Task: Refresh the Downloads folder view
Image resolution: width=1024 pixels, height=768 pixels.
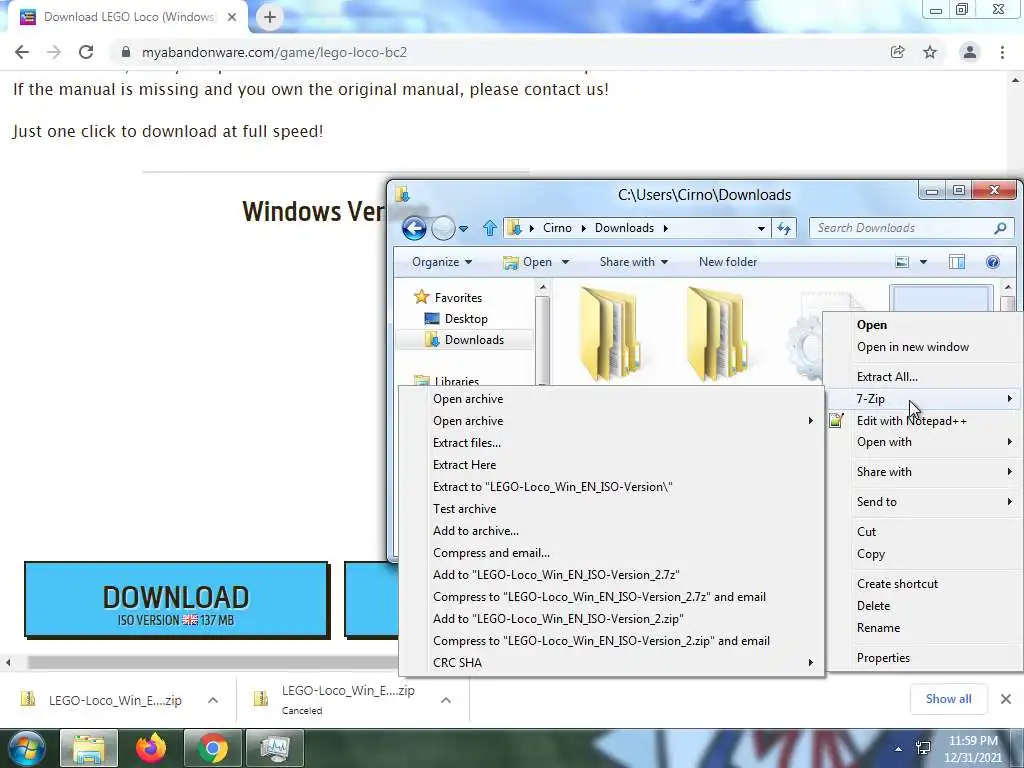Action: (784, 228)
